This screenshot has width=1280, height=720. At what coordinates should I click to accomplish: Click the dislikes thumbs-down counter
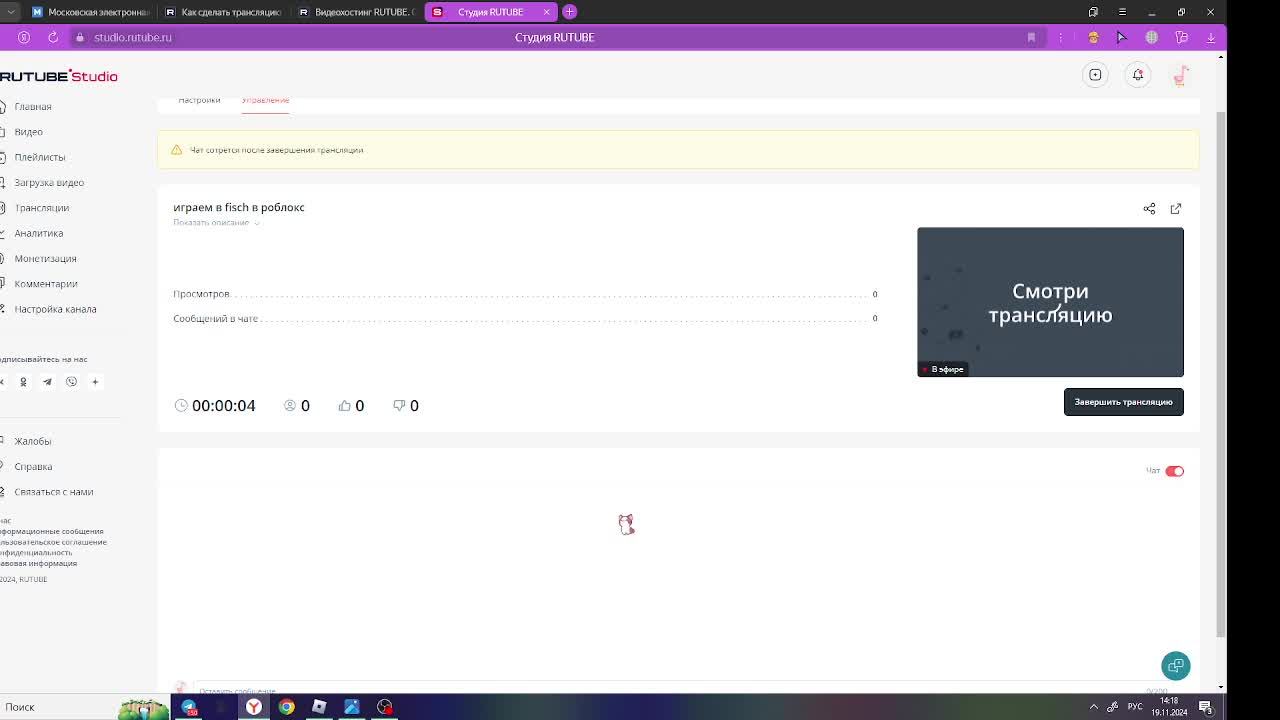tap(406, 405)
